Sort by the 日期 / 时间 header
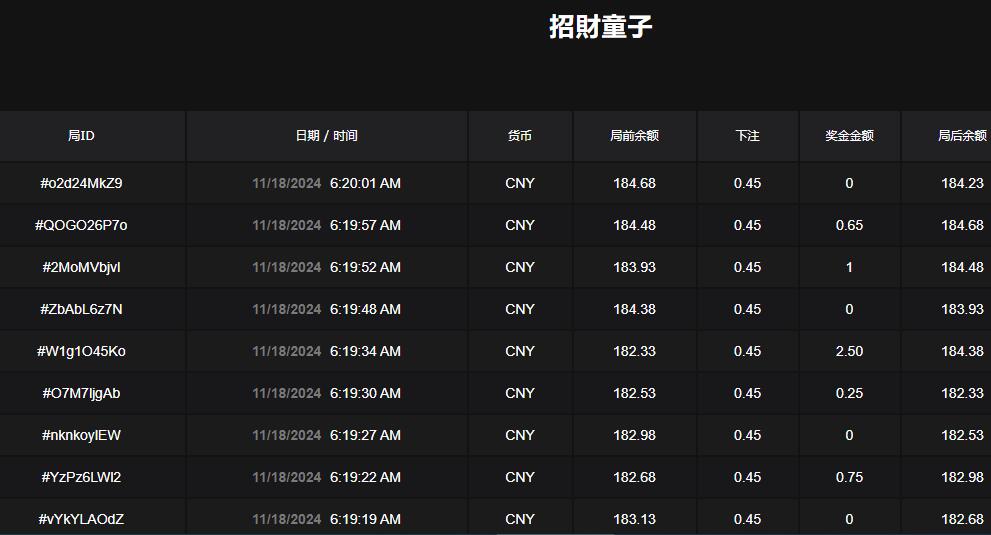991x535 pixels. point(326,136)
